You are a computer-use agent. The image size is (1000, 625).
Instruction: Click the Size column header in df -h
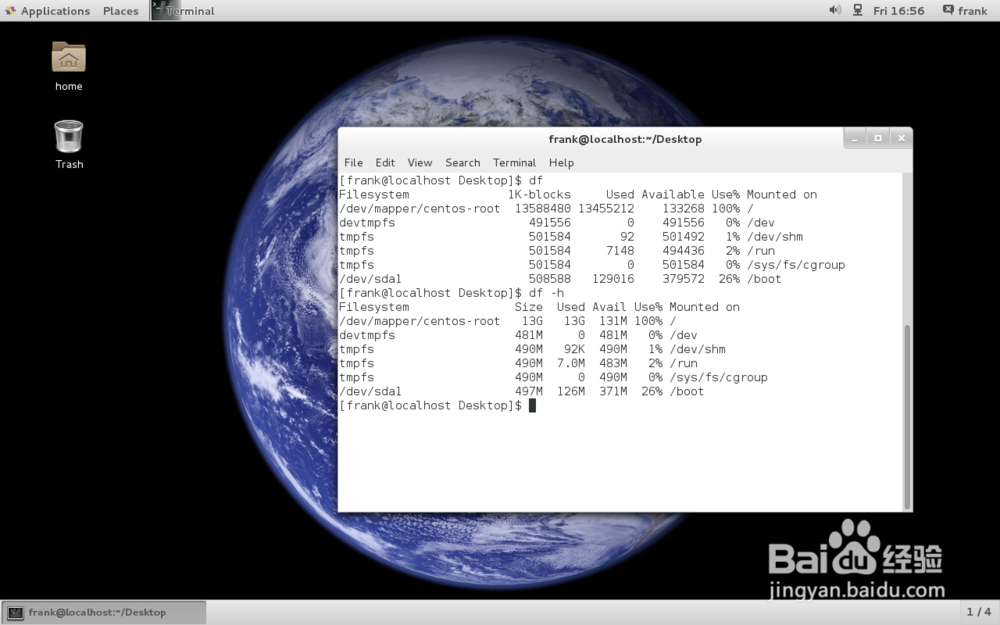pos(529,307)
